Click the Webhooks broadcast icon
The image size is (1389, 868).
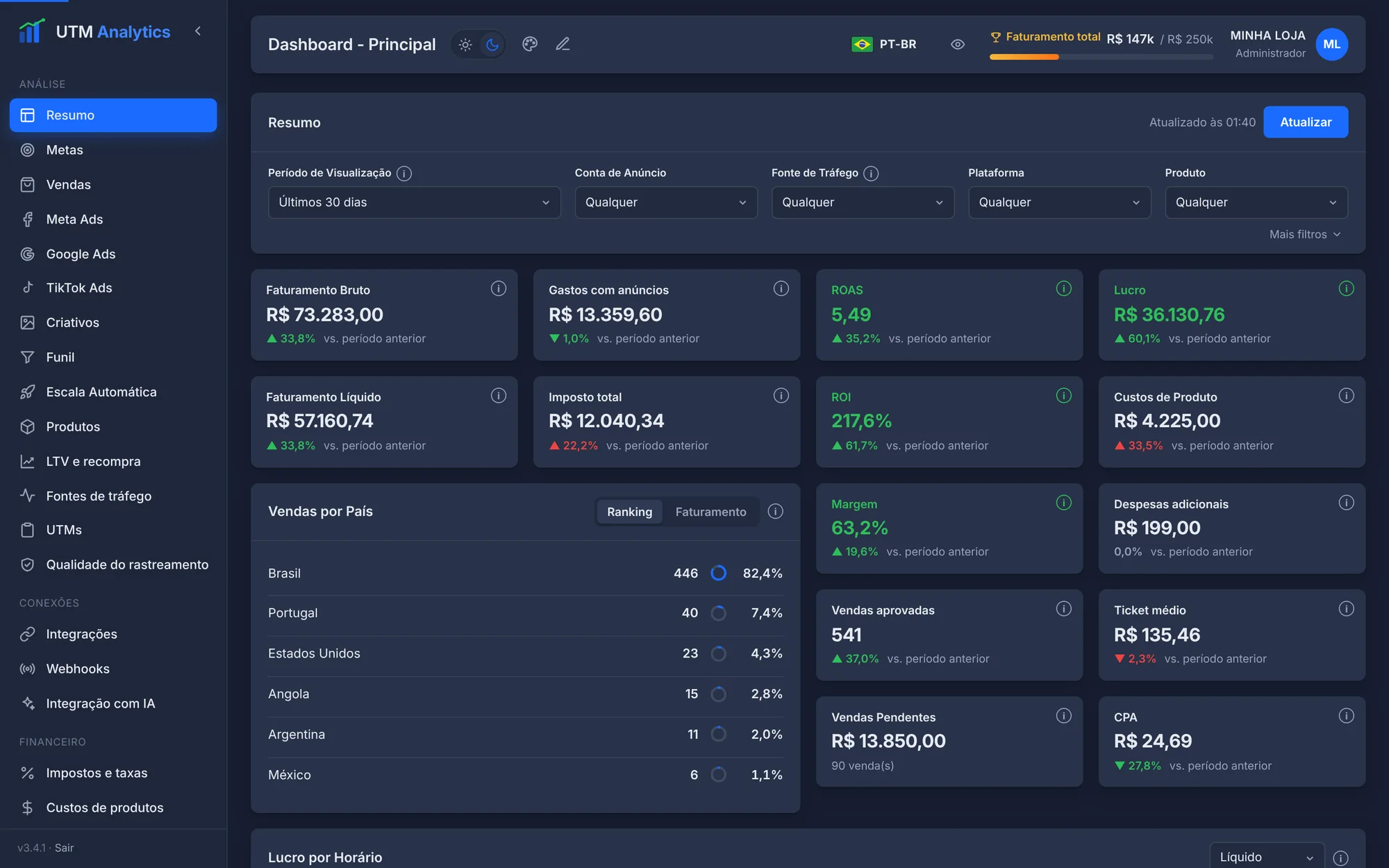[x=28, y=669]
